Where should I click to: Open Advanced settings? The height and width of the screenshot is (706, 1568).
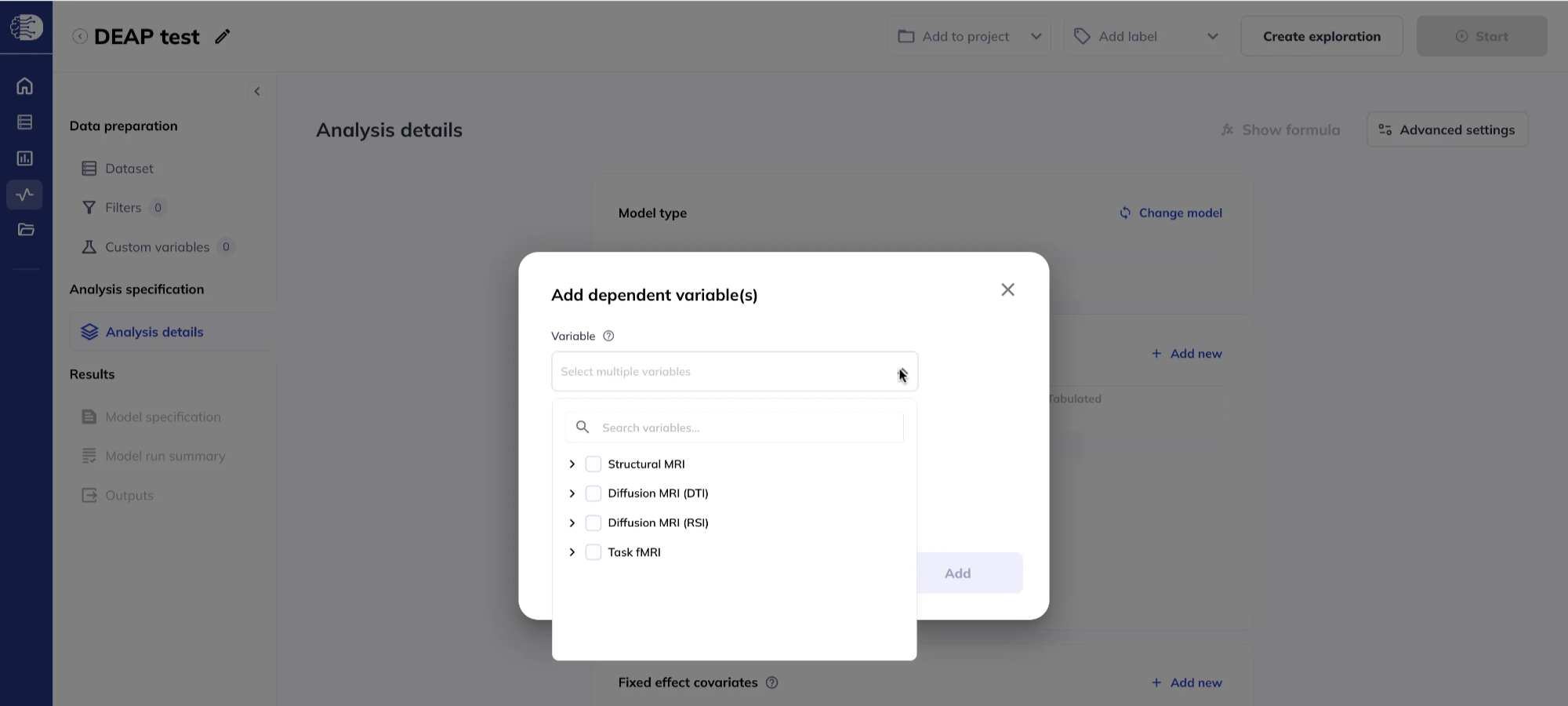click(x=1447, y=130)
